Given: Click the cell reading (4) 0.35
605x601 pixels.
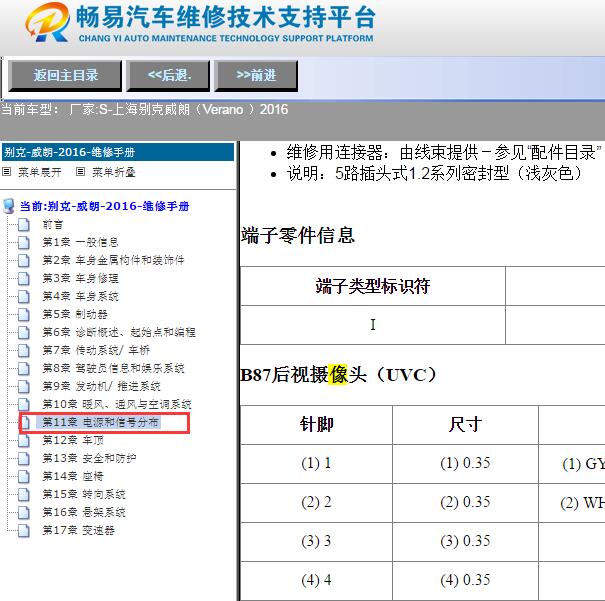Looking at the screenshot, I should tap(465, 581).
